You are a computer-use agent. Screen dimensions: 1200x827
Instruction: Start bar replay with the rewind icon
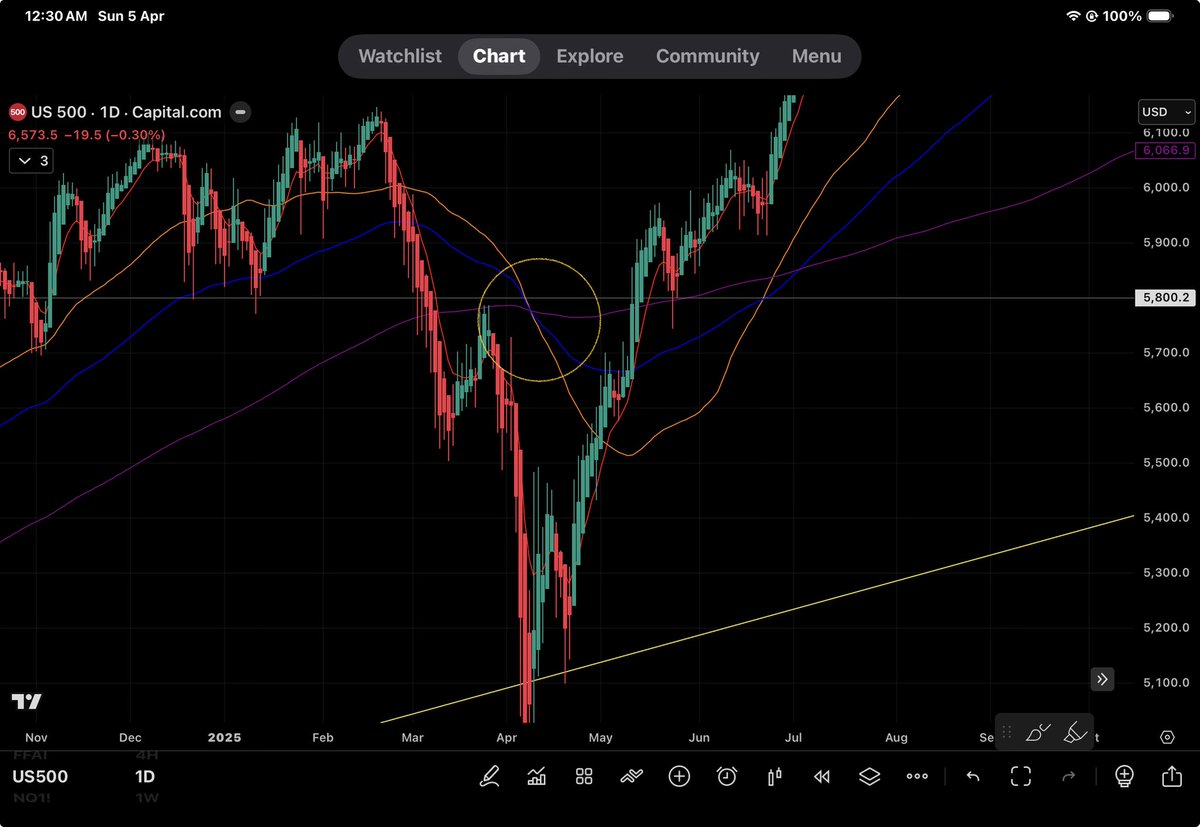click(x=822, y=776)
